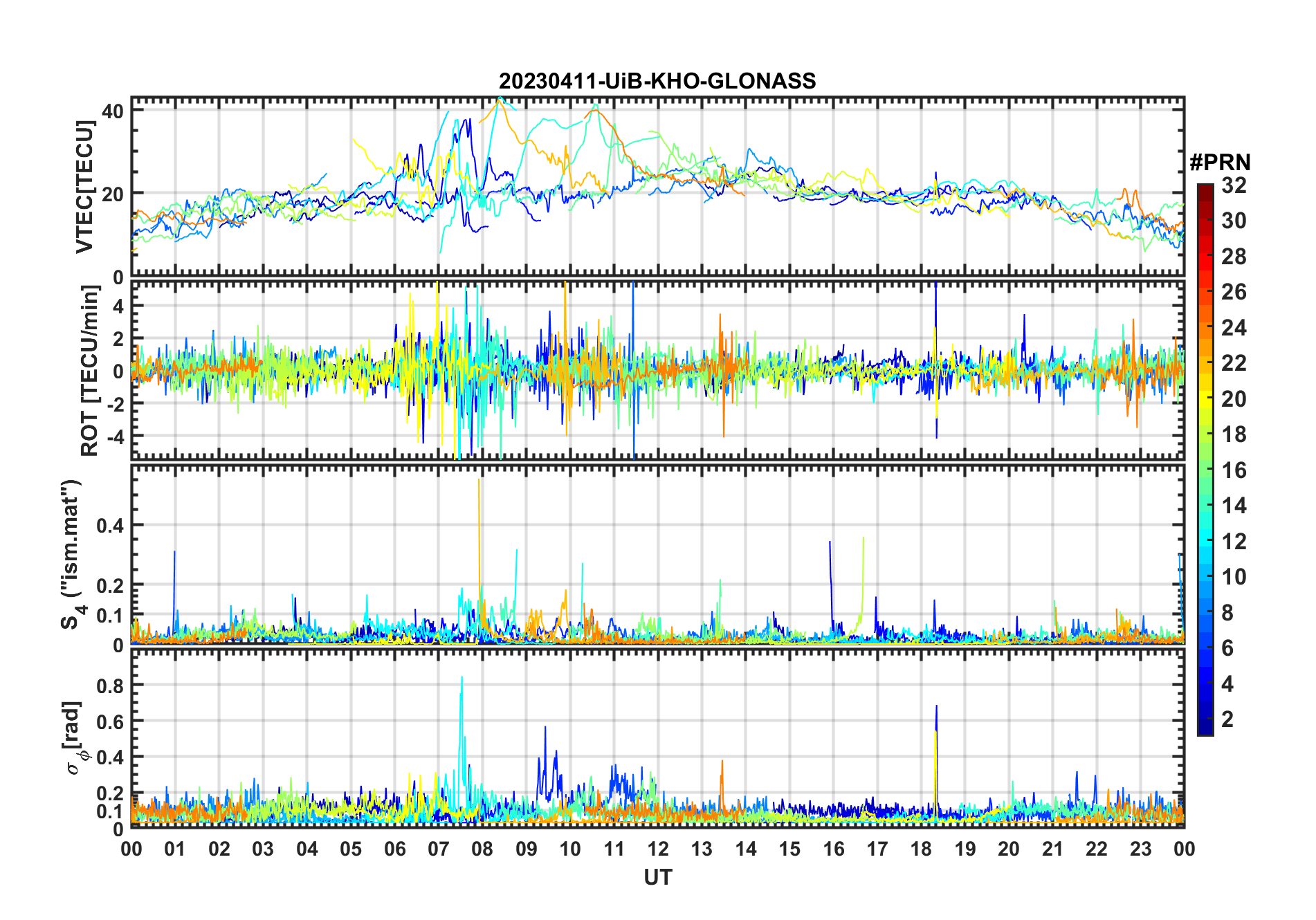Click the PRN colorbar strip
This screenshot has width=1316, height=920.
pos(1205,459)
